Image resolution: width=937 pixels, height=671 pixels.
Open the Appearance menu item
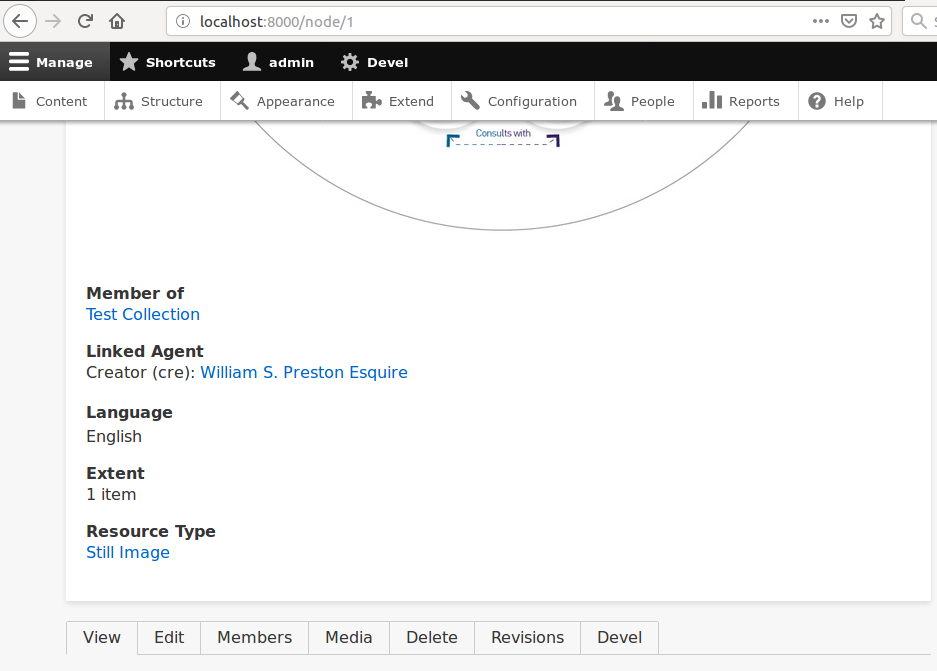[x=283, y=101]
